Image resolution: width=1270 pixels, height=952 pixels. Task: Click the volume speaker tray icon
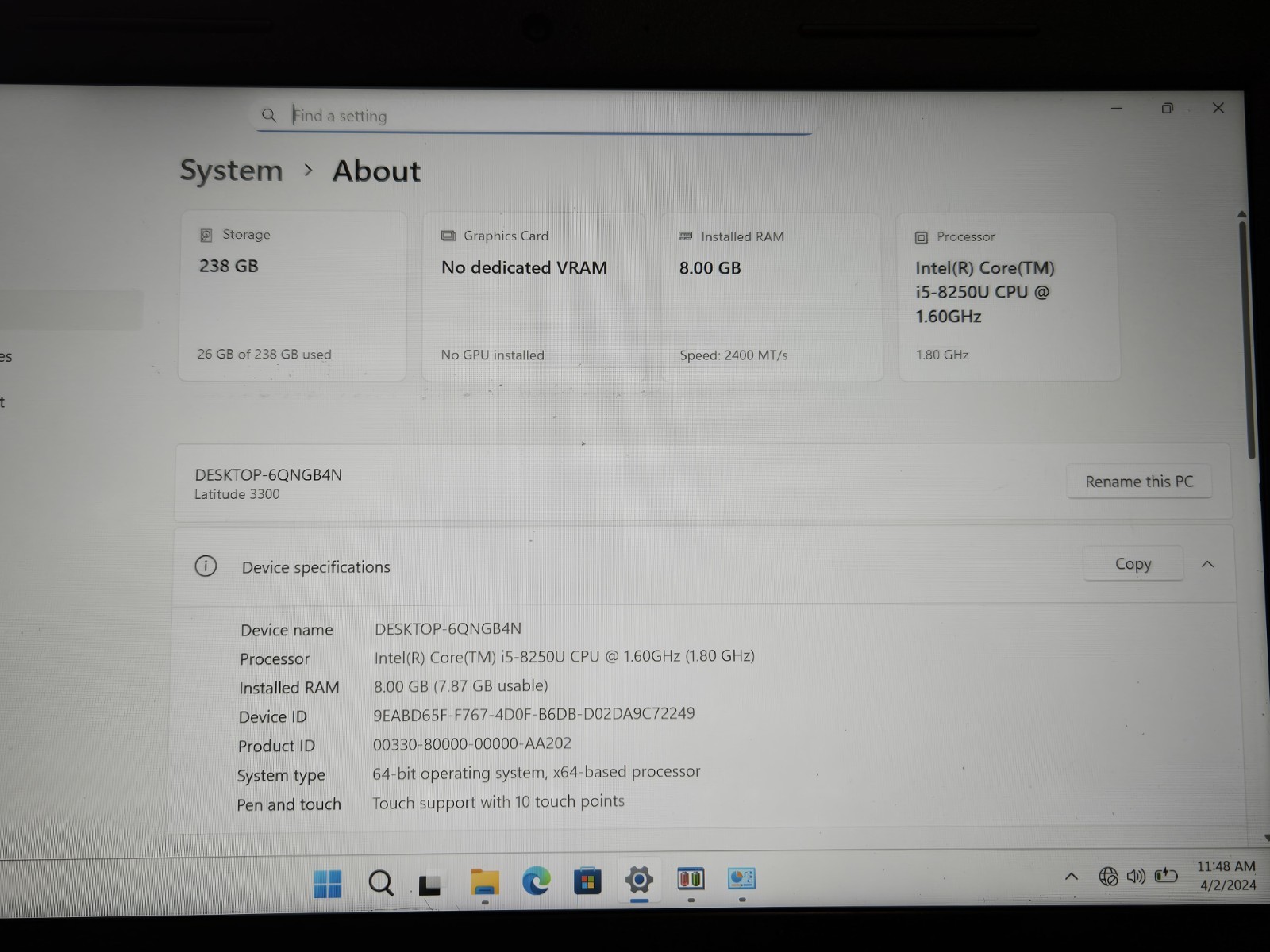pyautogui.click(x=1136, y=877)
